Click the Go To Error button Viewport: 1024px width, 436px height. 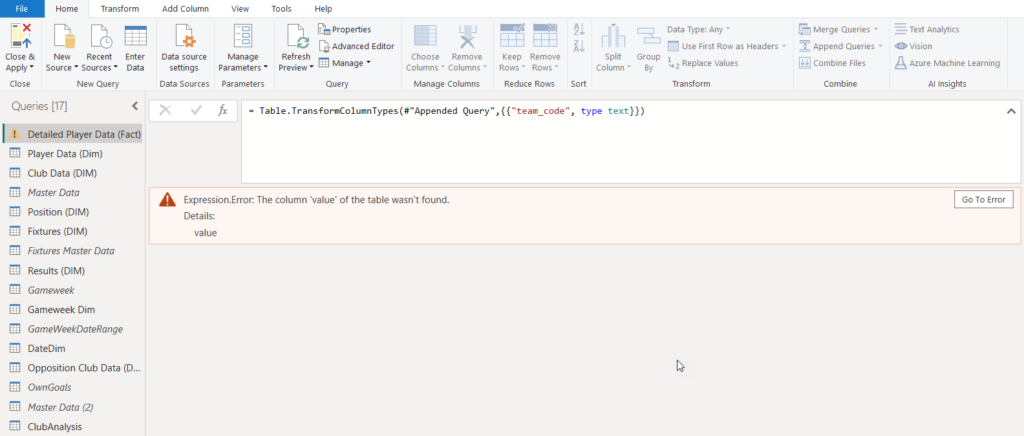[984, 200]
